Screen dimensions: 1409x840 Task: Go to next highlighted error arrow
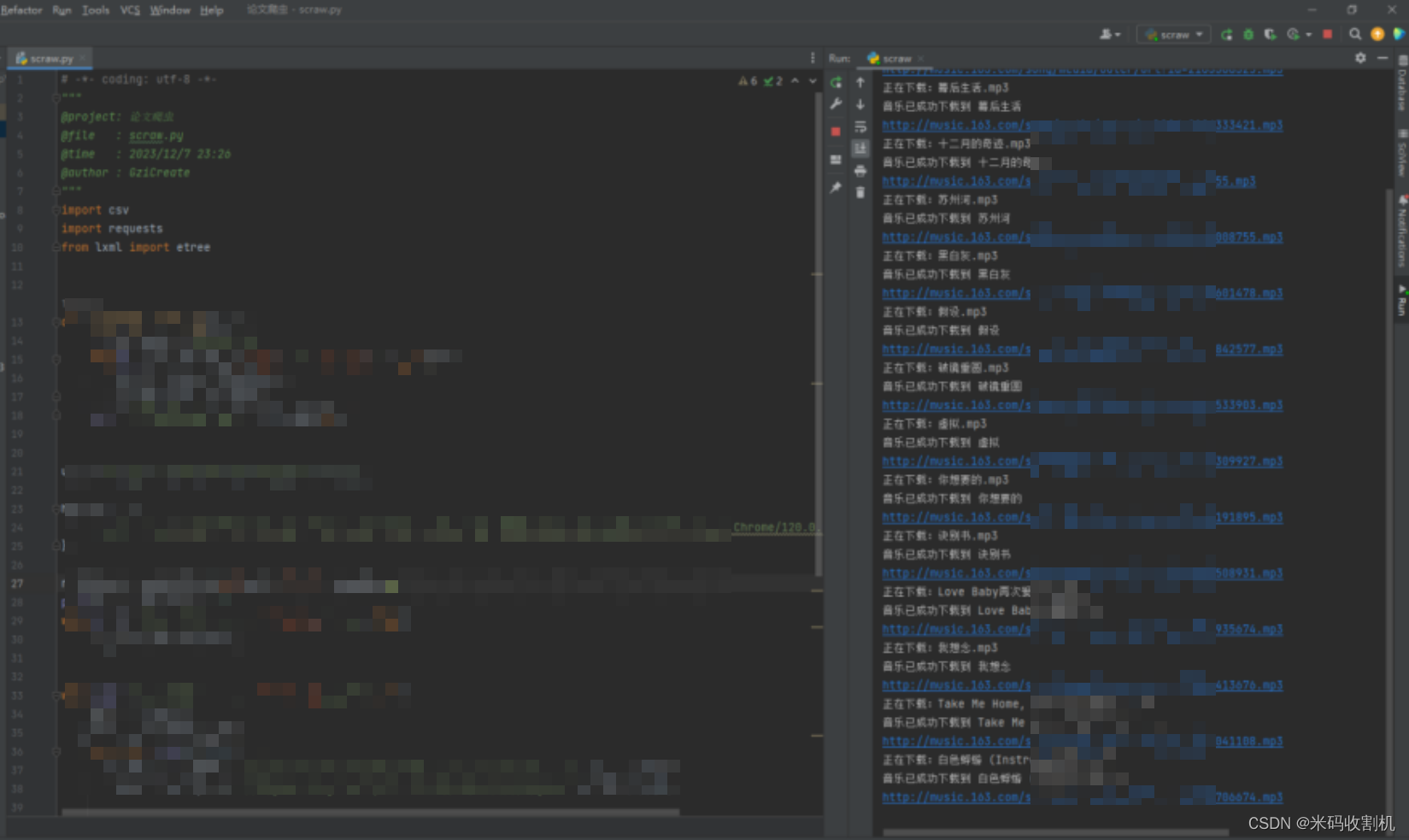pos(813,80)
